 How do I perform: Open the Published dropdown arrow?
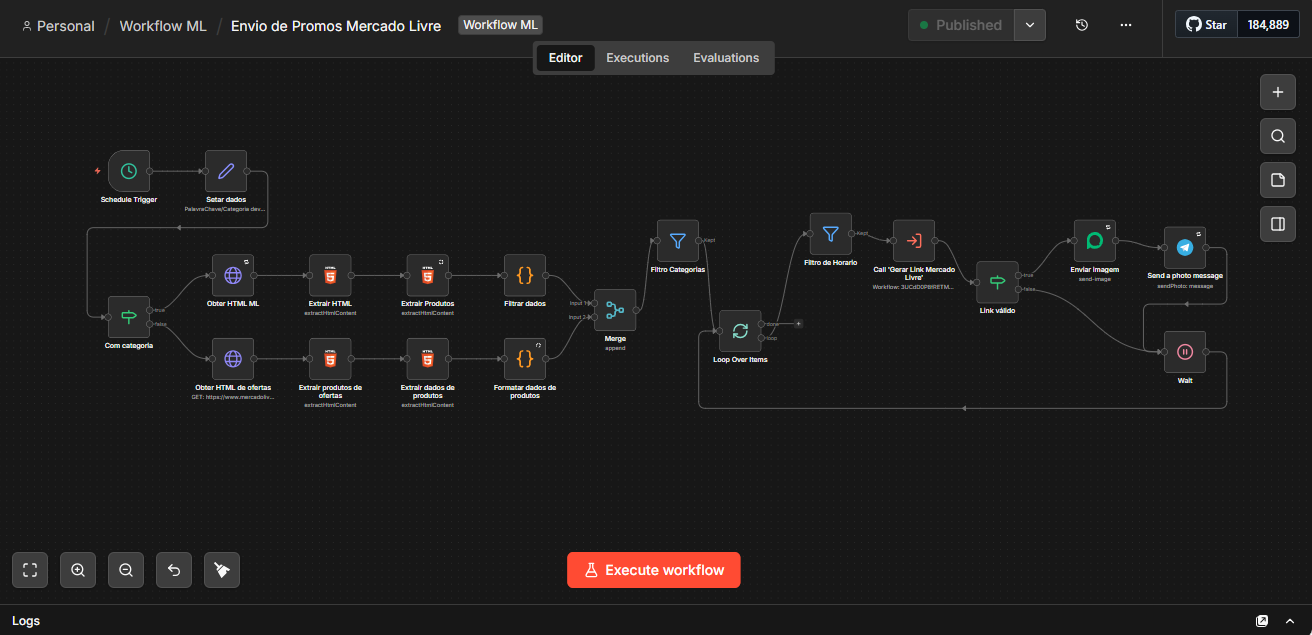pyautogui.click(x=1030, y=25)
